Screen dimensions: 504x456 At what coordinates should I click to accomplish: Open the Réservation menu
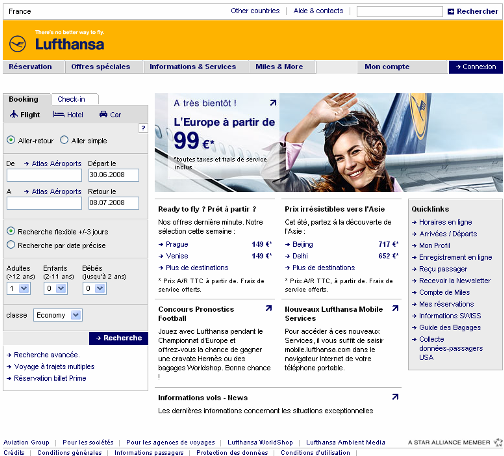click(x=30, y=67)
